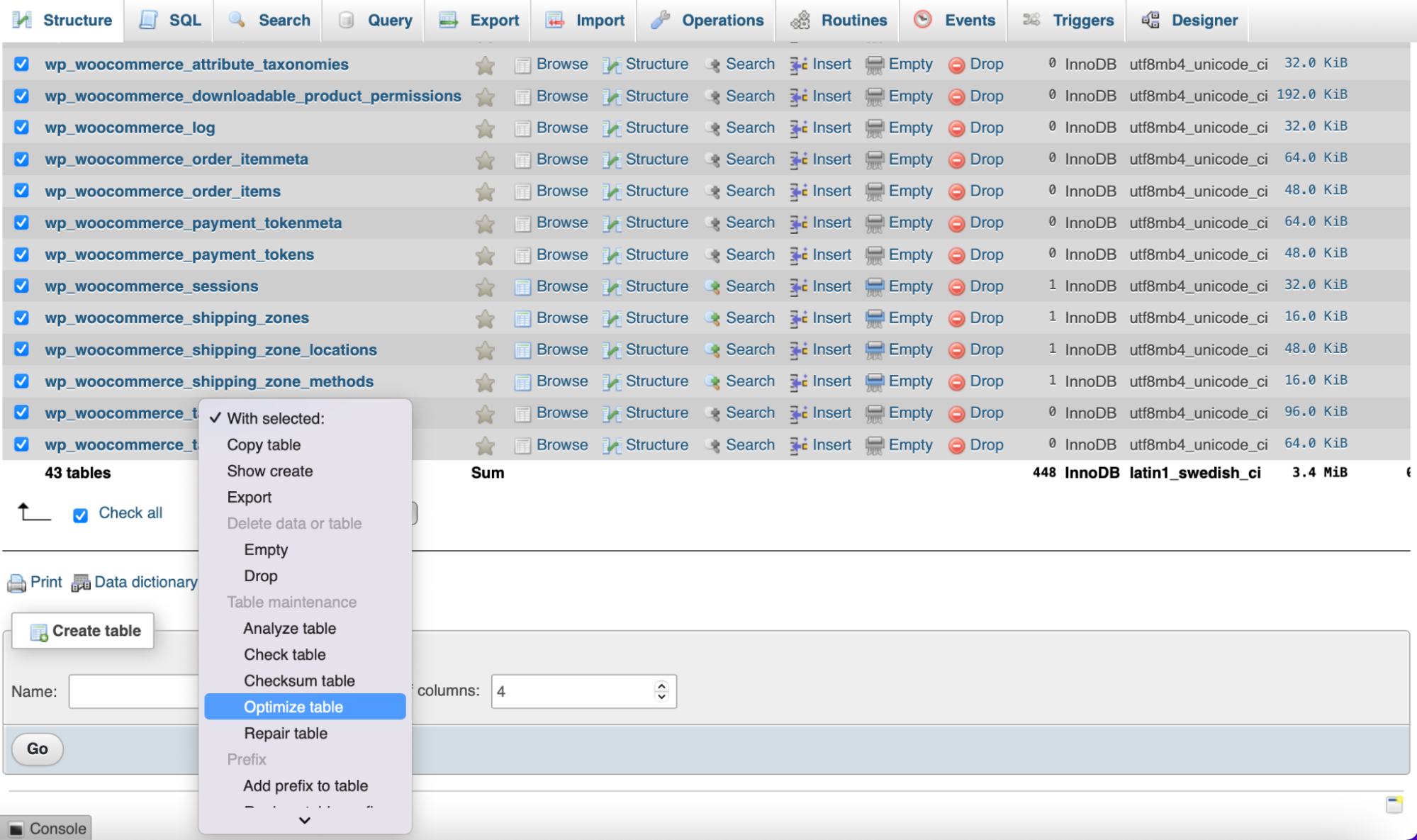Enable Check all checkbox at the bottom

click(x=81, y=512)
